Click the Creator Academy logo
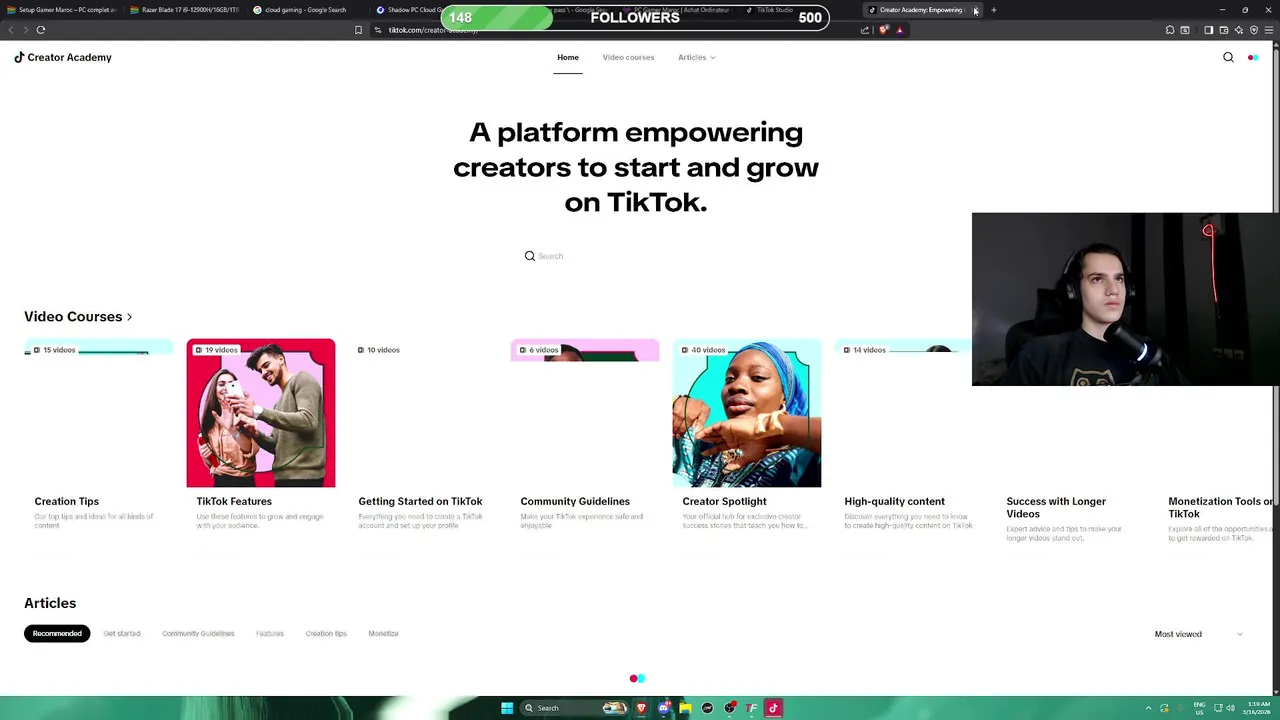The image size is (1280, 720). pos(63,57)
